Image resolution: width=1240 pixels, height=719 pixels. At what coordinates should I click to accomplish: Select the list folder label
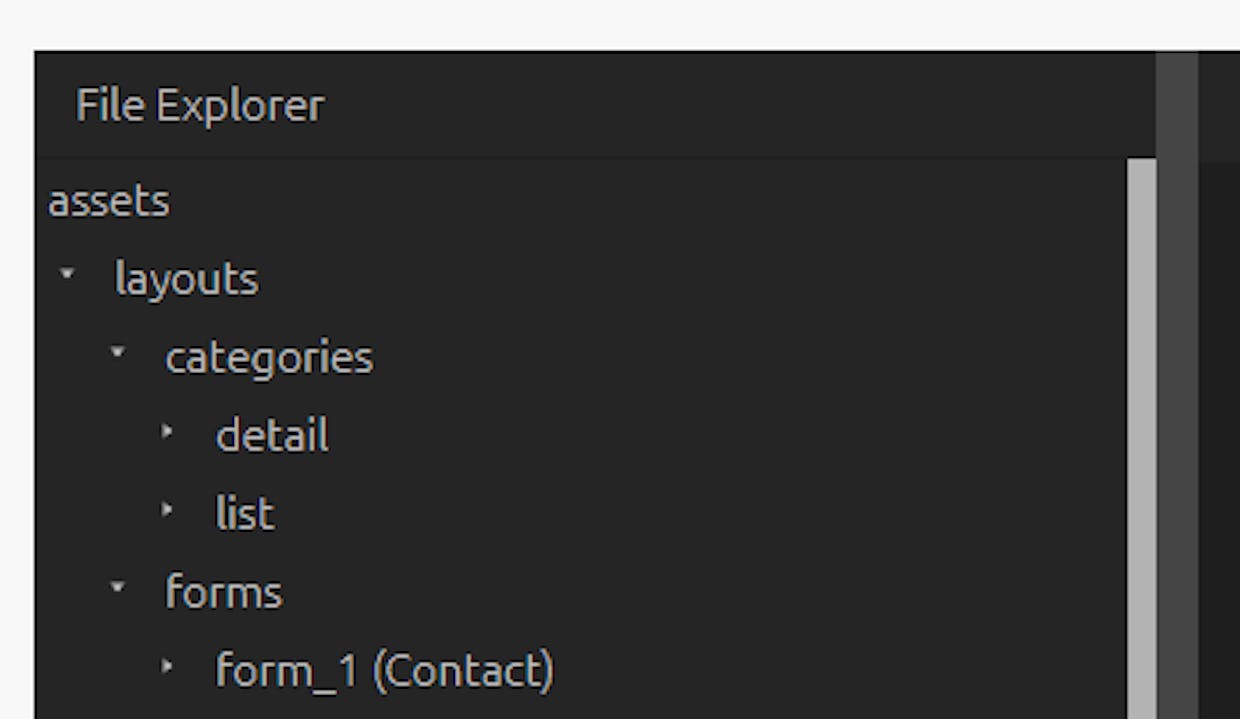pyautogui.click(x=245, y=513)
